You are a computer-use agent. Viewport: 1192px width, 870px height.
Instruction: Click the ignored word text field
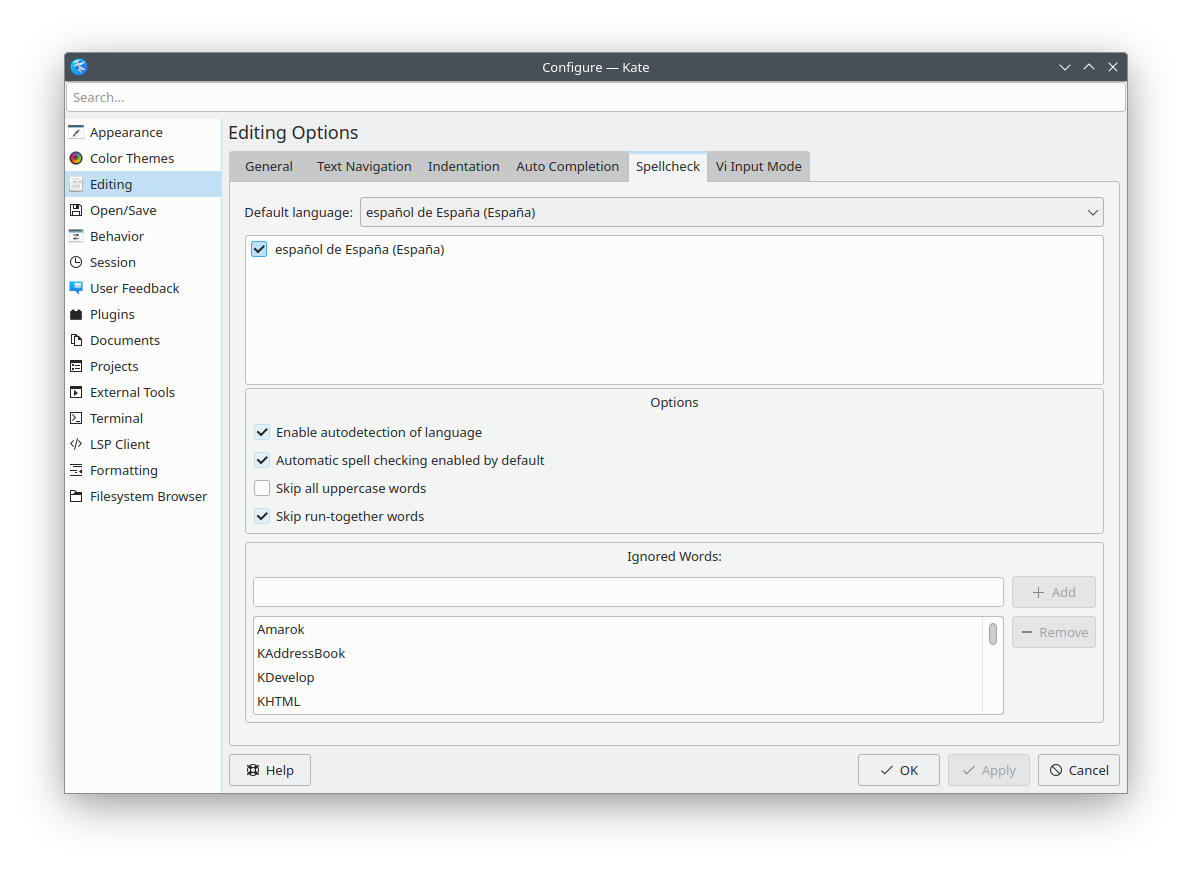click(628, 592)
